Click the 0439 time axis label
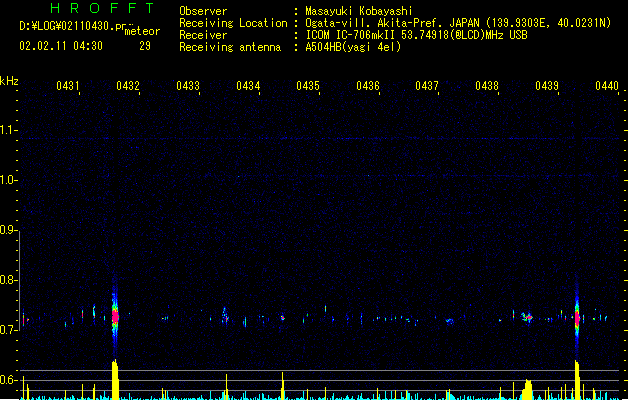 point(547,85)
